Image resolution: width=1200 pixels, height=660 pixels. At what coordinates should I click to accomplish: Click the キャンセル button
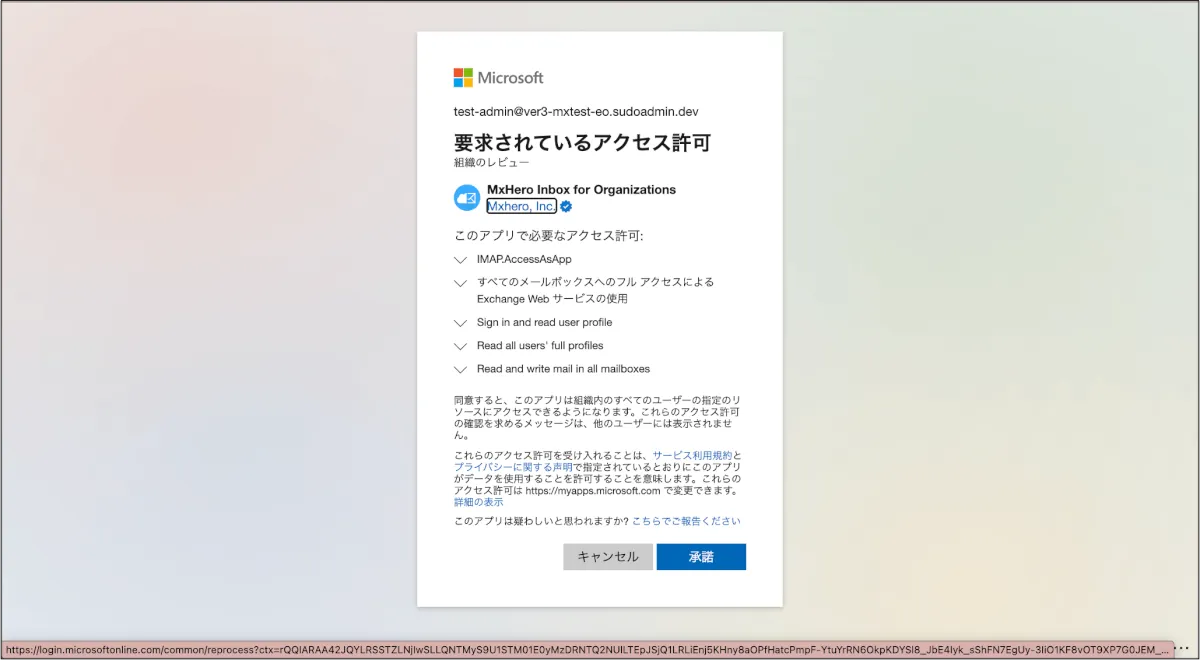pyautogui.click(x=608, y=557)
